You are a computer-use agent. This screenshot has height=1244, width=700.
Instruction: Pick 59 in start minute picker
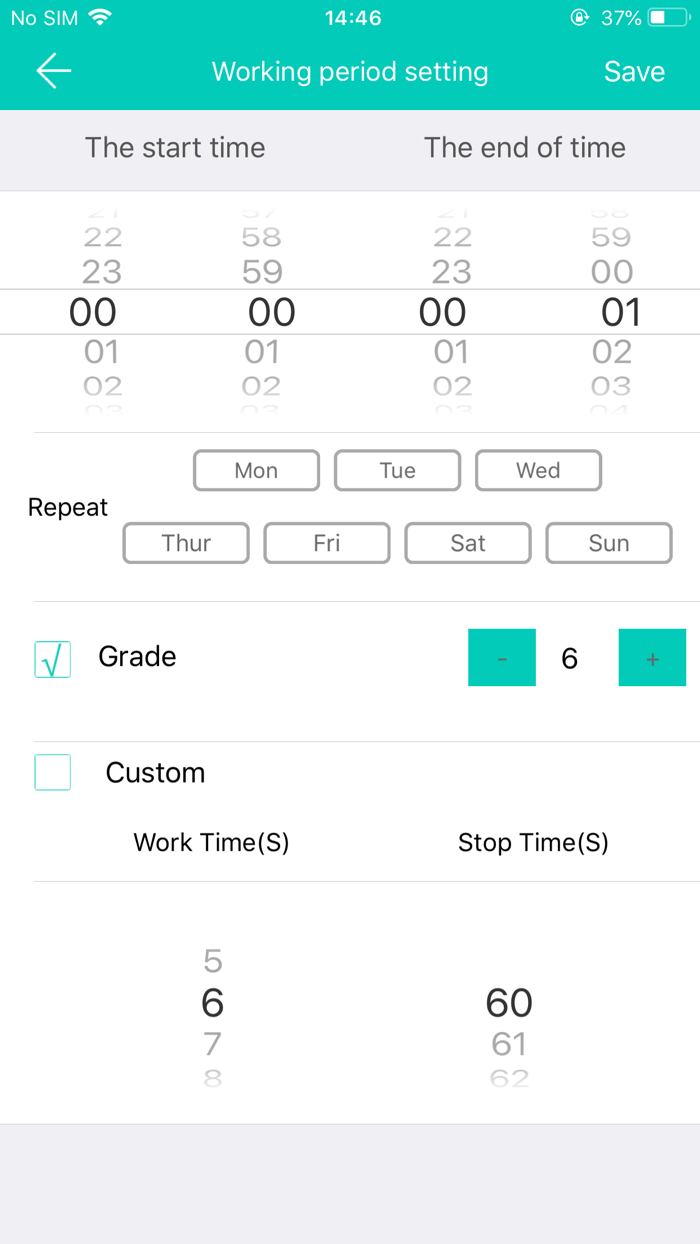(x=262, y=272)
